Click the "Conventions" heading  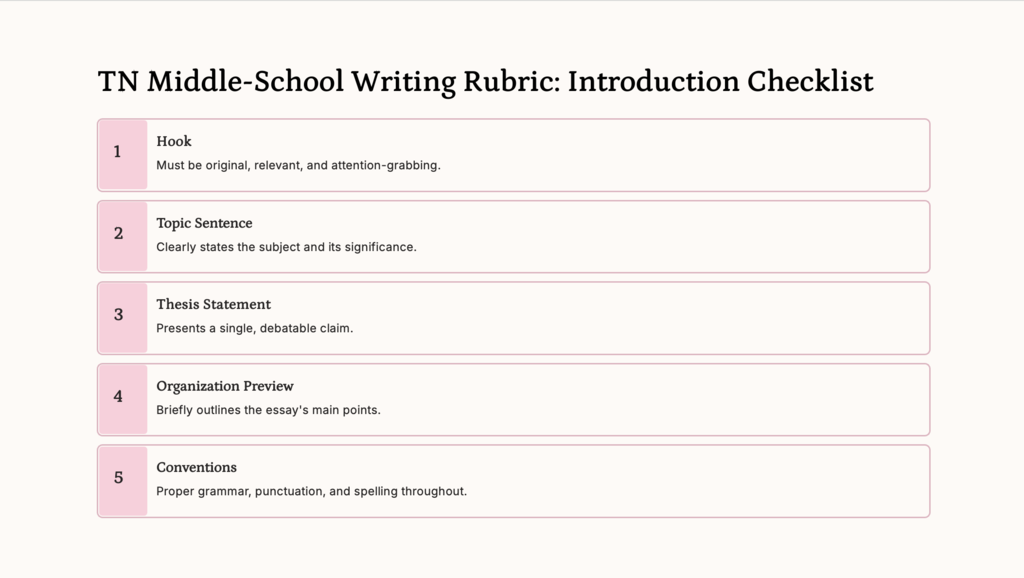196,467
